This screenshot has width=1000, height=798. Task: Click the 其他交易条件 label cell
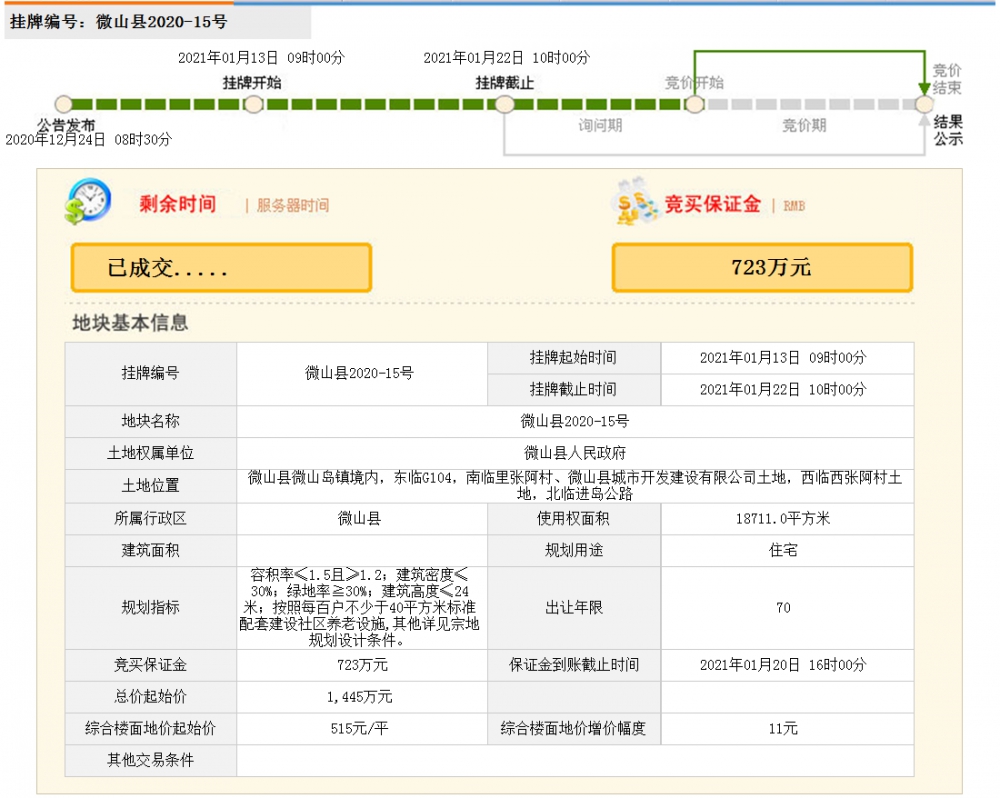tap(151, 761)
